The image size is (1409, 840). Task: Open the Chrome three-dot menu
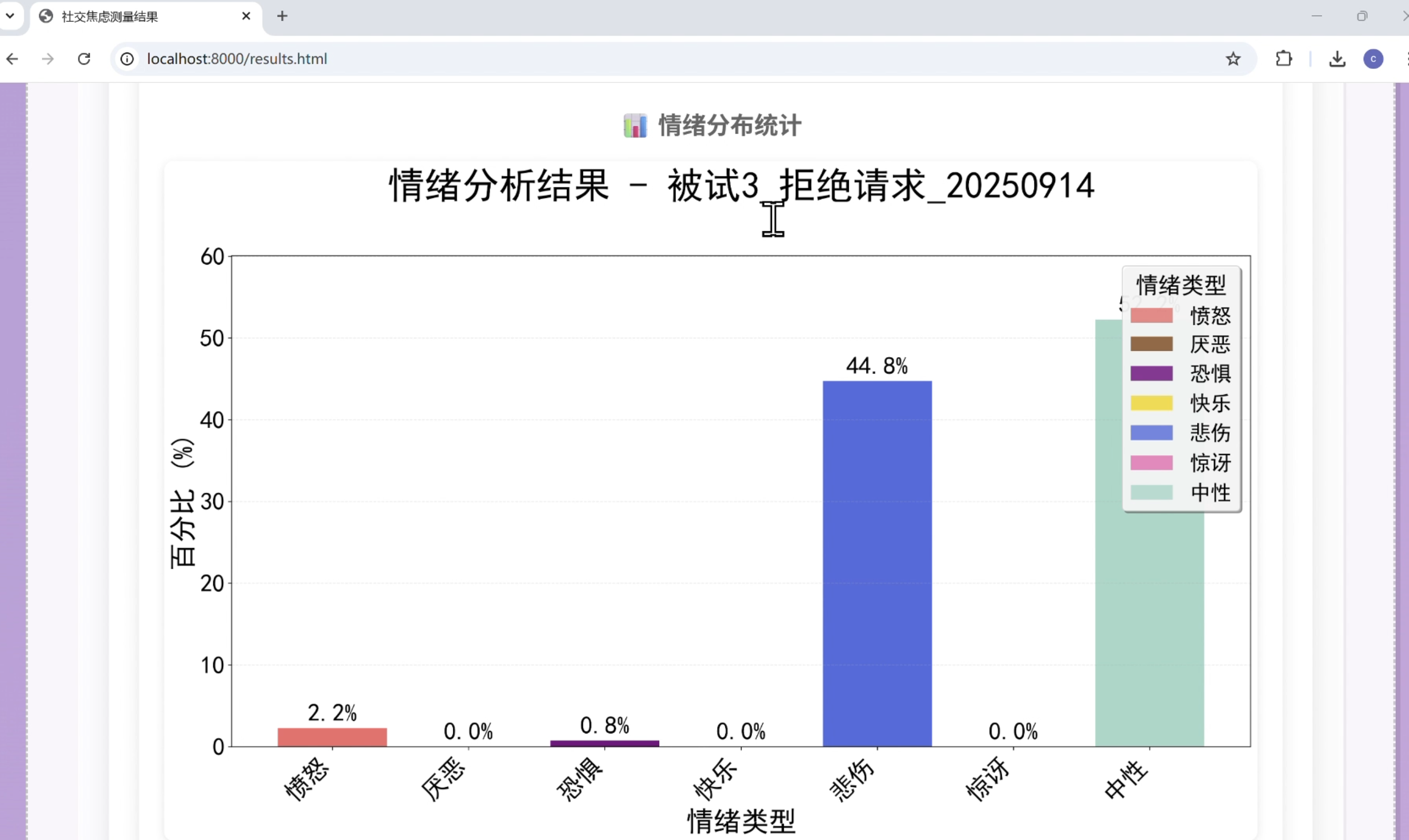pos(1406,58)
